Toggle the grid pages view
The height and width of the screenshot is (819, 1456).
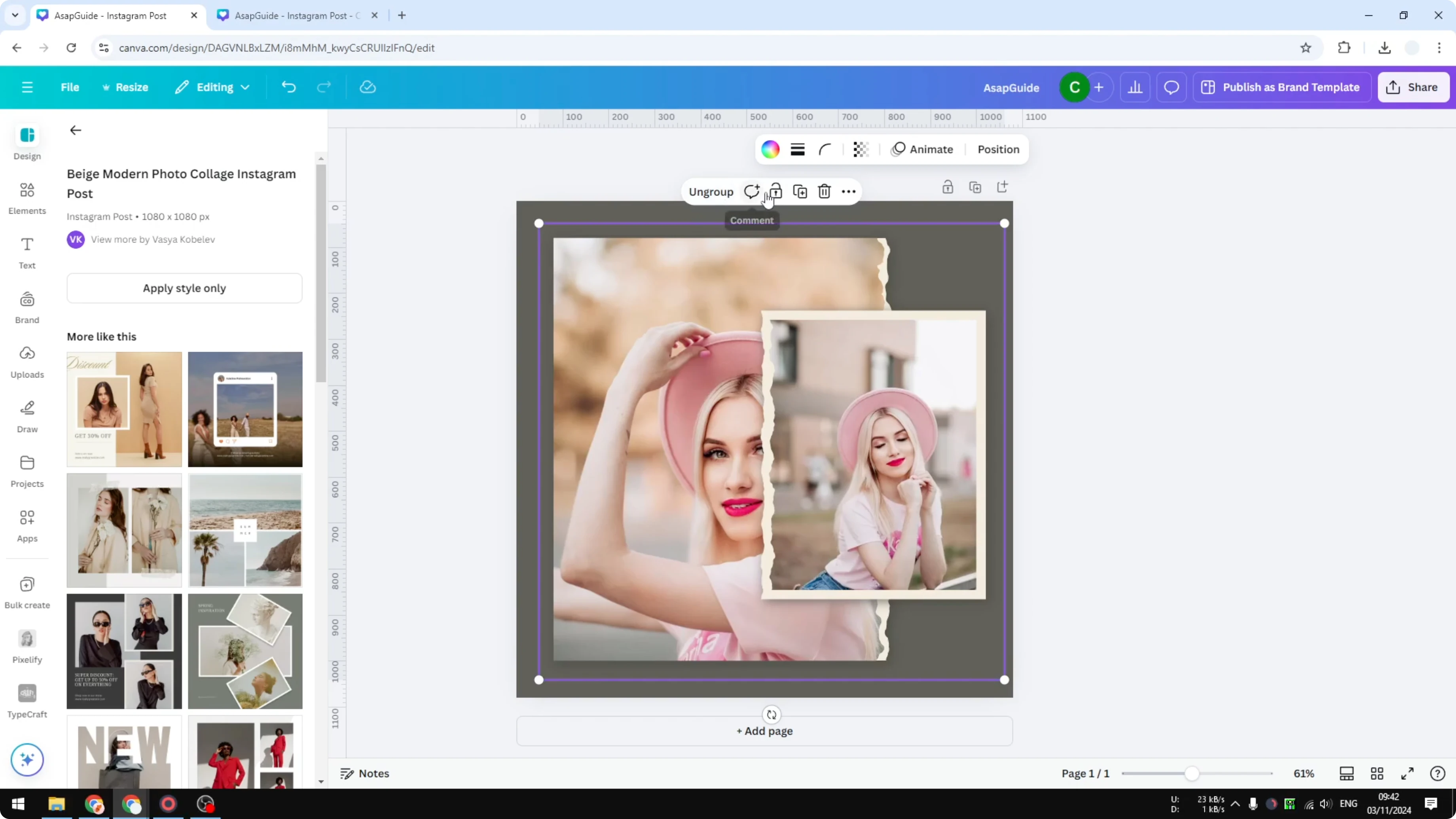(x=1377, y=773)
